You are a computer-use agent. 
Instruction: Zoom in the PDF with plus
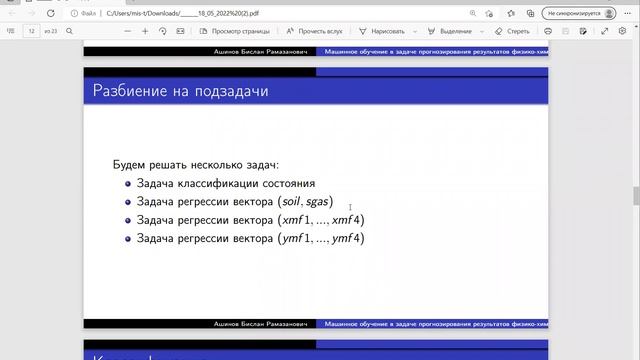coord(145,31)
